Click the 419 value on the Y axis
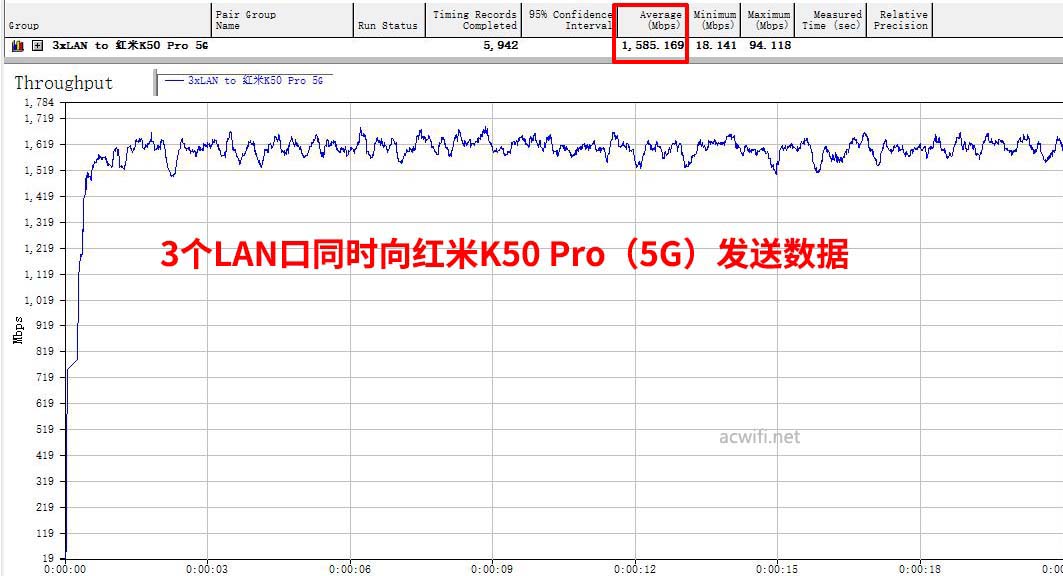This screenshot has height=576, width=1063. [44, 455]
